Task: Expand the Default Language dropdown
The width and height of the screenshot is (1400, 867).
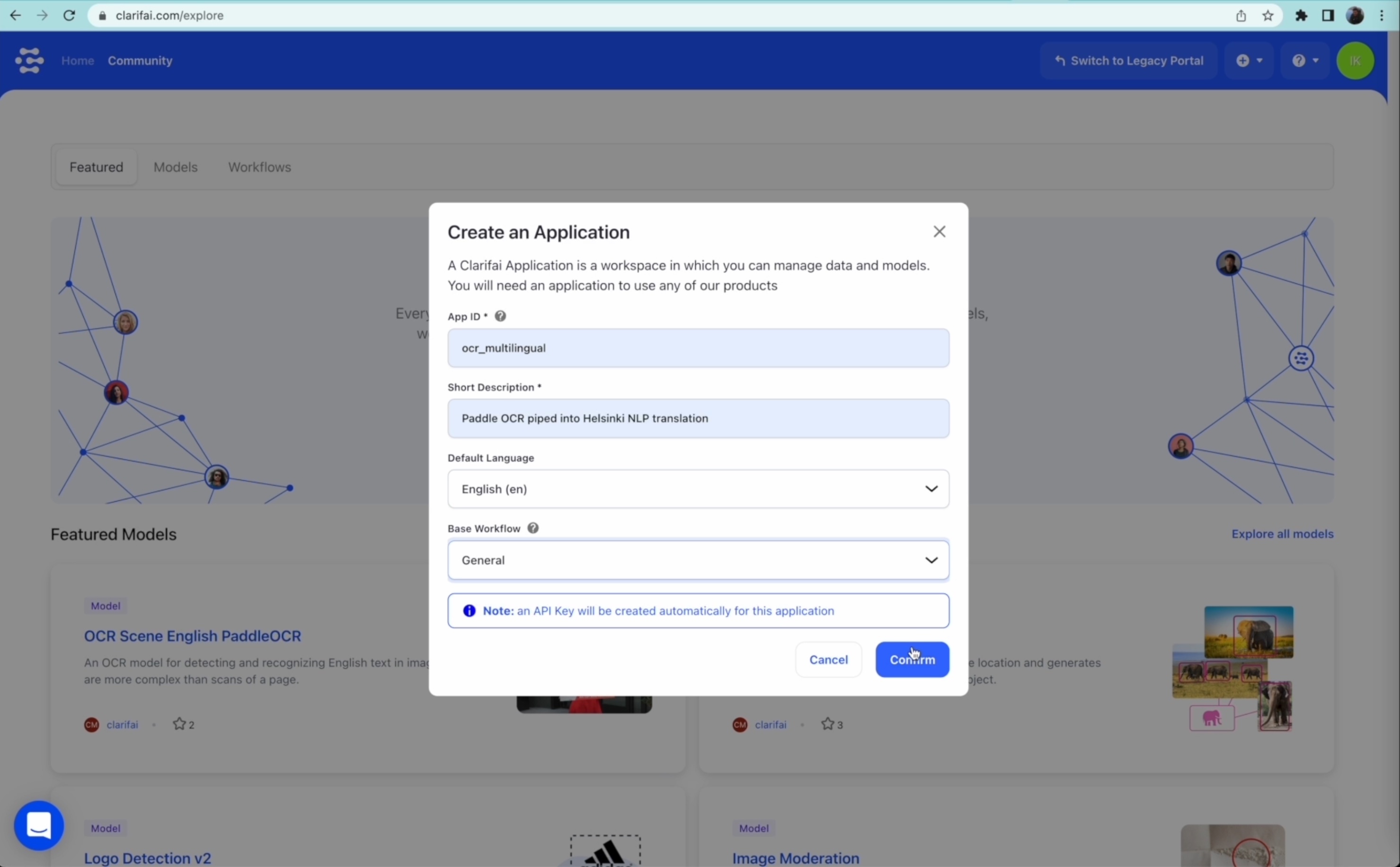Action: coord(698,488)
